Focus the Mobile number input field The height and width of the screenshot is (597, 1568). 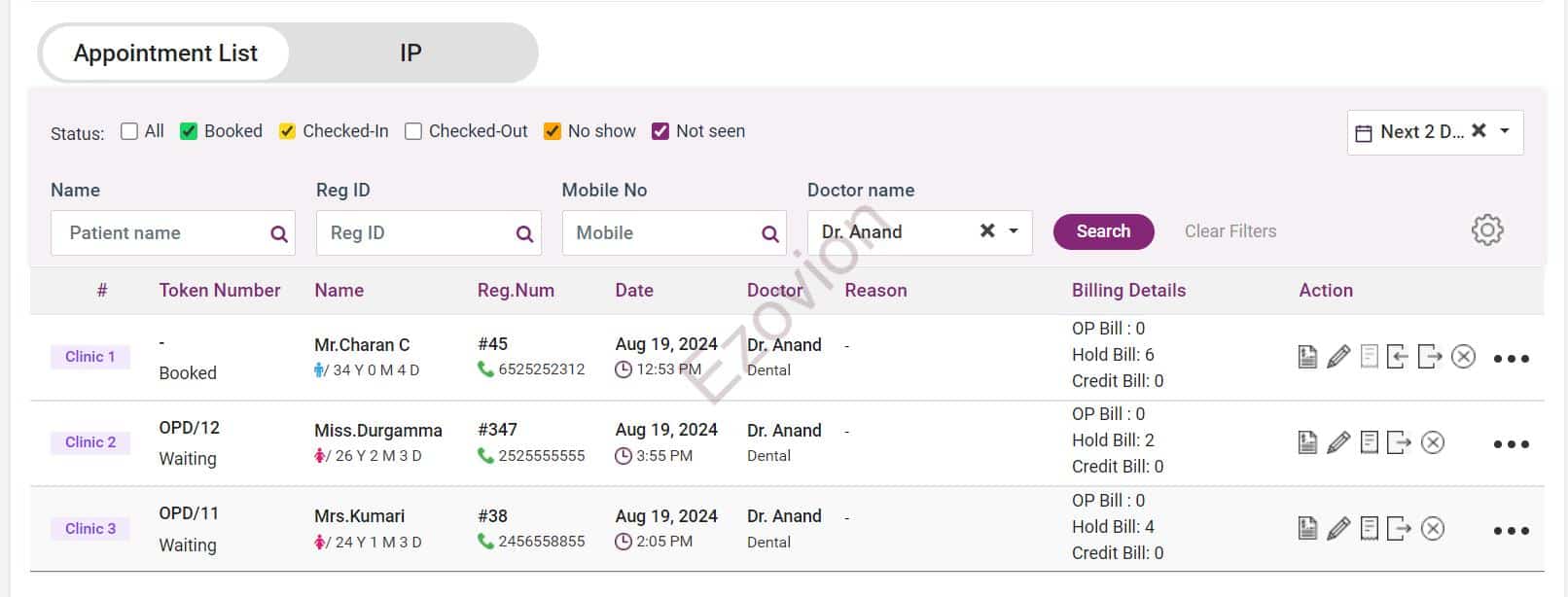pos(661,233)
